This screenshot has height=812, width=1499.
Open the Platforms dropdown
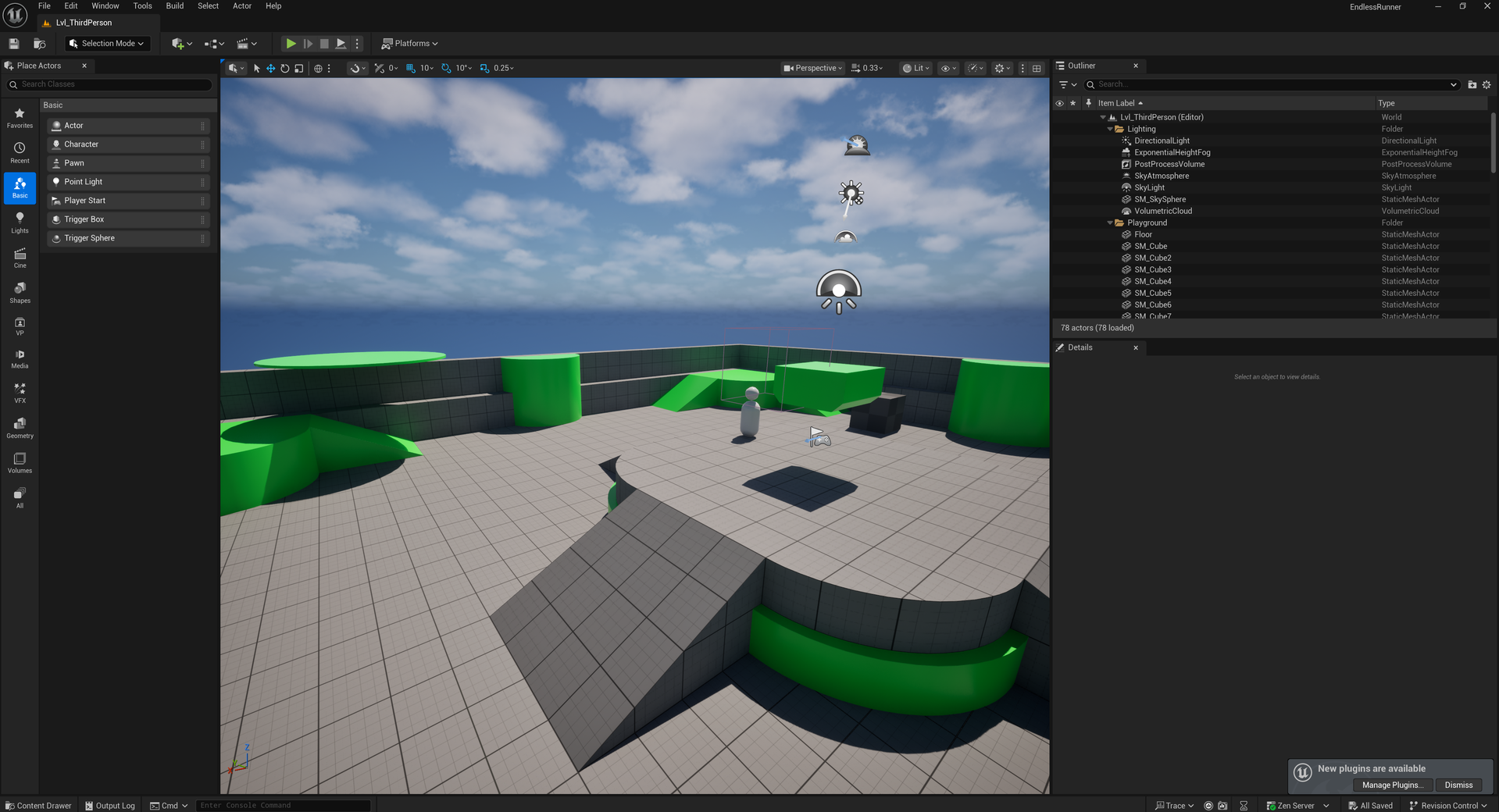(410, 44)
